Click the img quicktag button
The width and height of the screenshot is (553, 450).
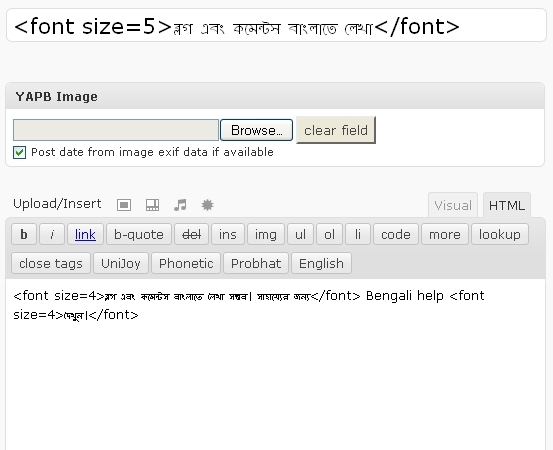coord(266,234)
